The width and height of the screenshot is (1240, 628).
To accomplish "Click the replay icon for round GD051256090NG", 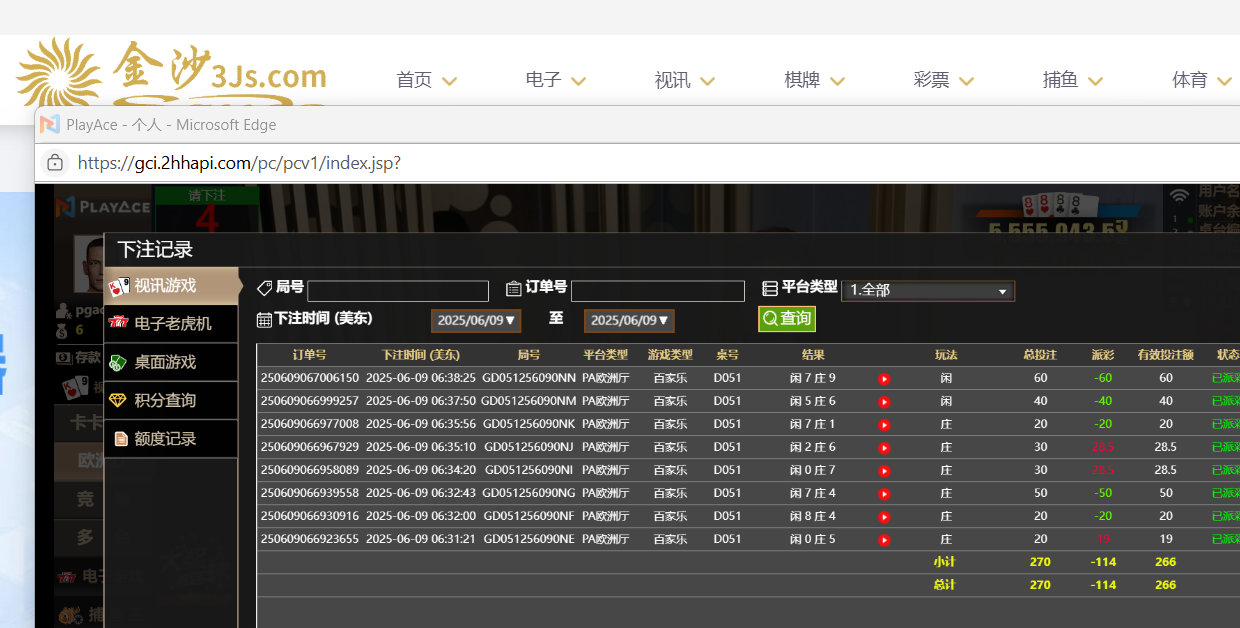I will (884, 494).
